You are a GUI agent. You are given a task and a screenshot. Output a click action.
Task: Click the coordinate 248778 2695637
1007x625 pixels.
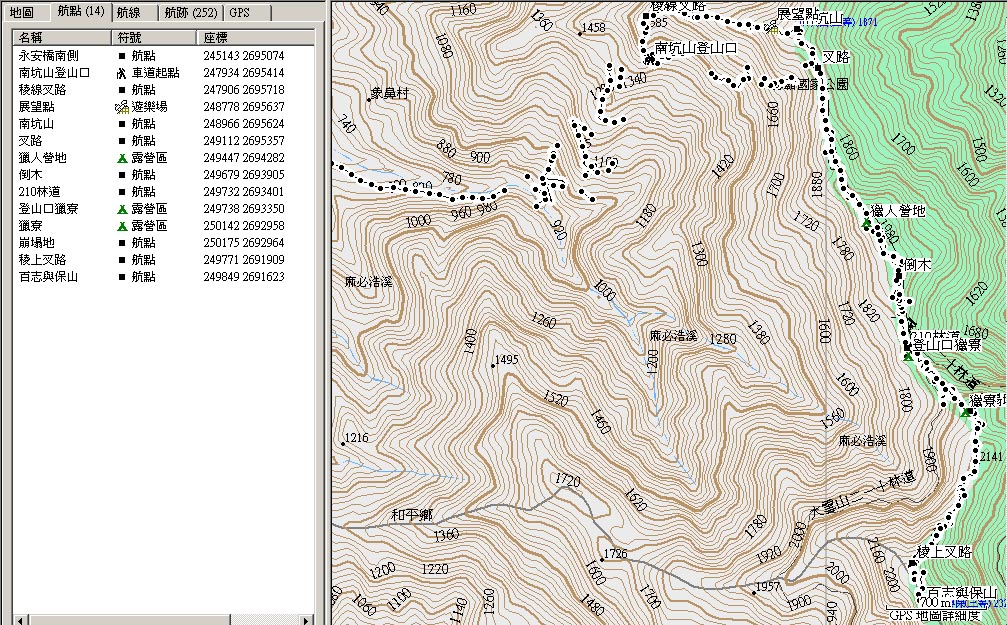[x=244, y=107]
